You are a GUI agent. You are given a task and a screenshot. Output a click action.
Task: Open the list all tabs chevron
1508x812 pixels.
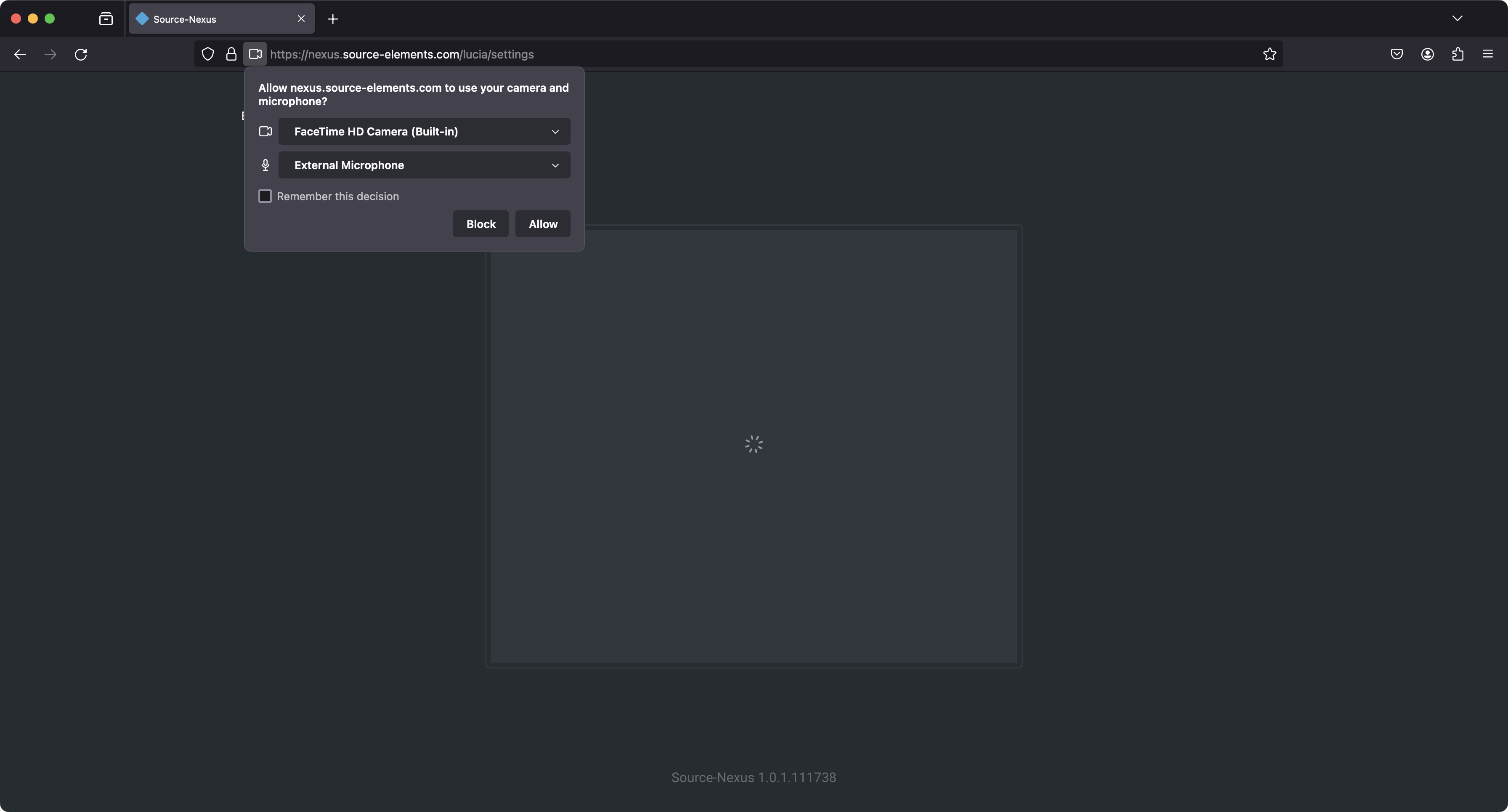pyautogui.click(x=1457, y=19)
